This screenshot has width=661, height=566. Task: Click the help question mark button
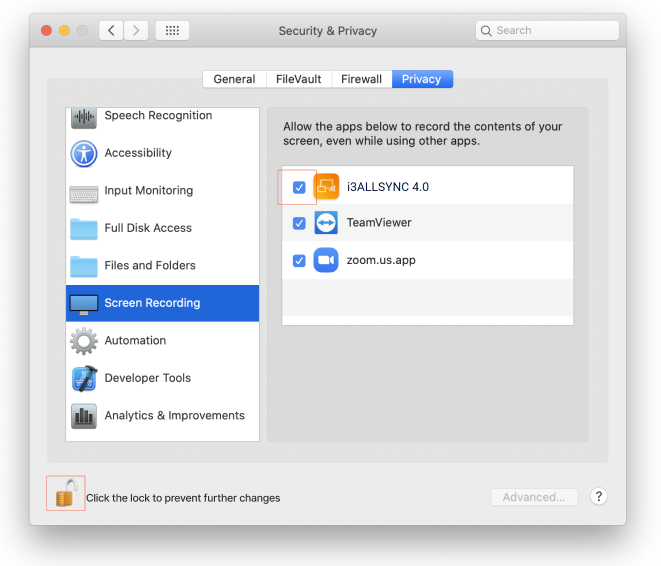tap(598, 497)
